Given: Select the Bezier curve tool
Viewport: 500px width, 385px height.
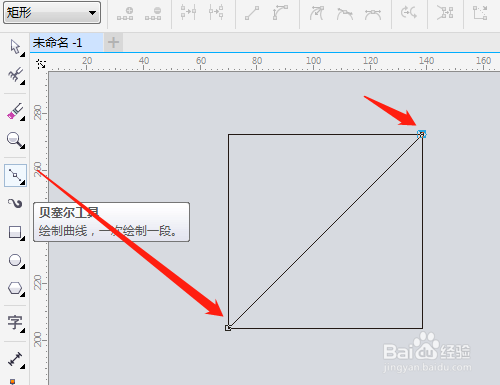Looking at the screenshot, I should [x=15, y=175].
